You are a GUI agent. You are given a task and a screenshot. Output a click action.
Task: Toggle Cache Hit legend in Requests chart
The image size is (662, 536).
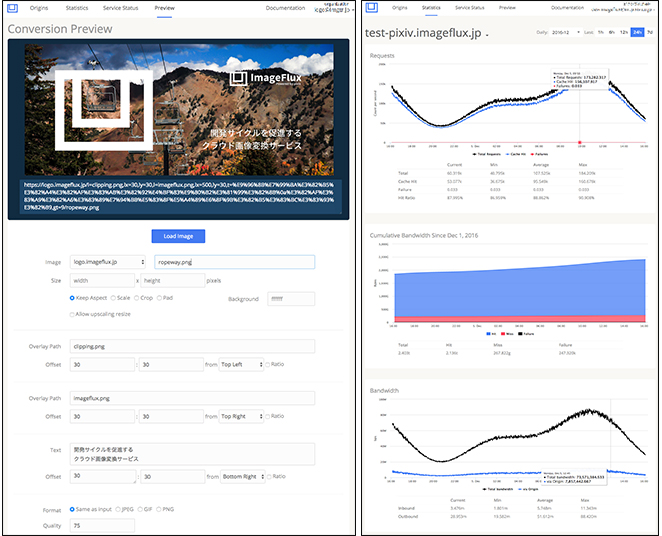click(x=515, y=154)
